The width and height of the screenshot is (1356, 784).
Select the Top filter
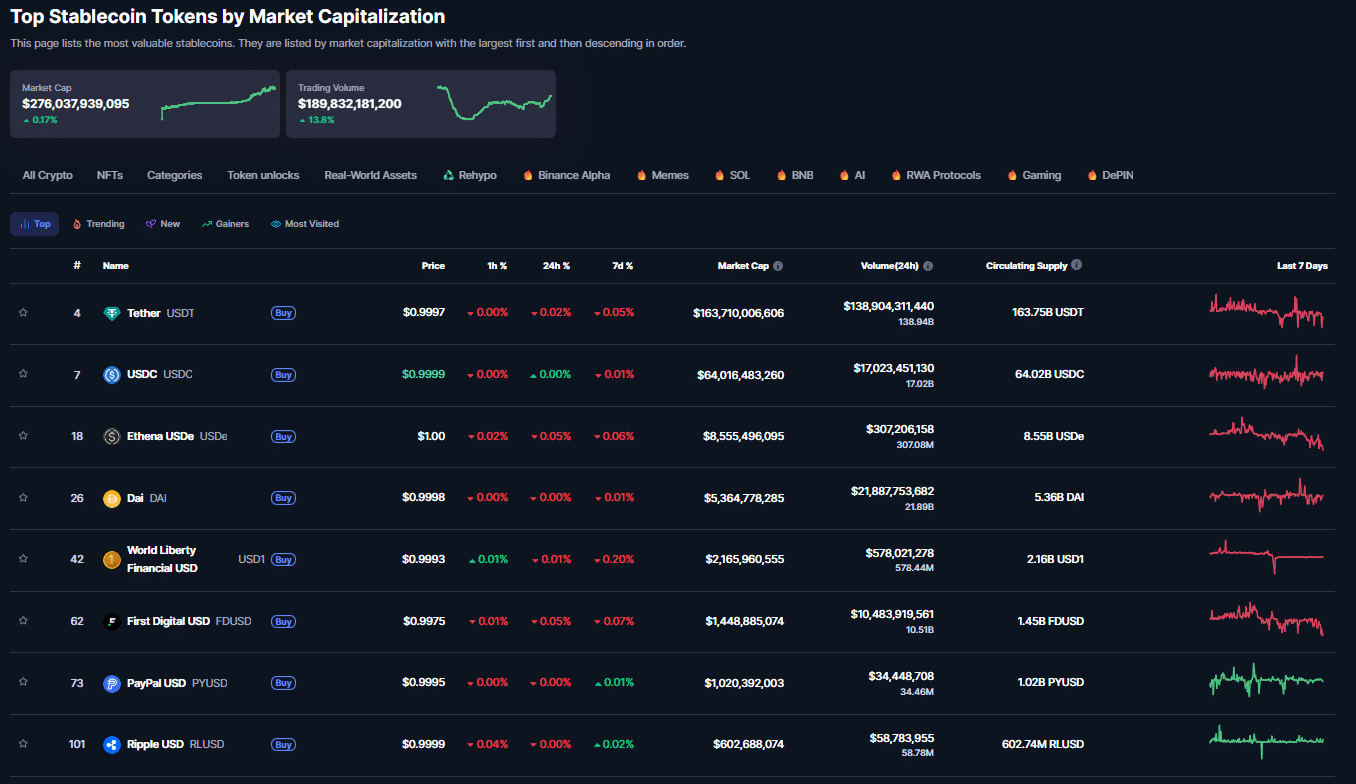click(35, 224)
